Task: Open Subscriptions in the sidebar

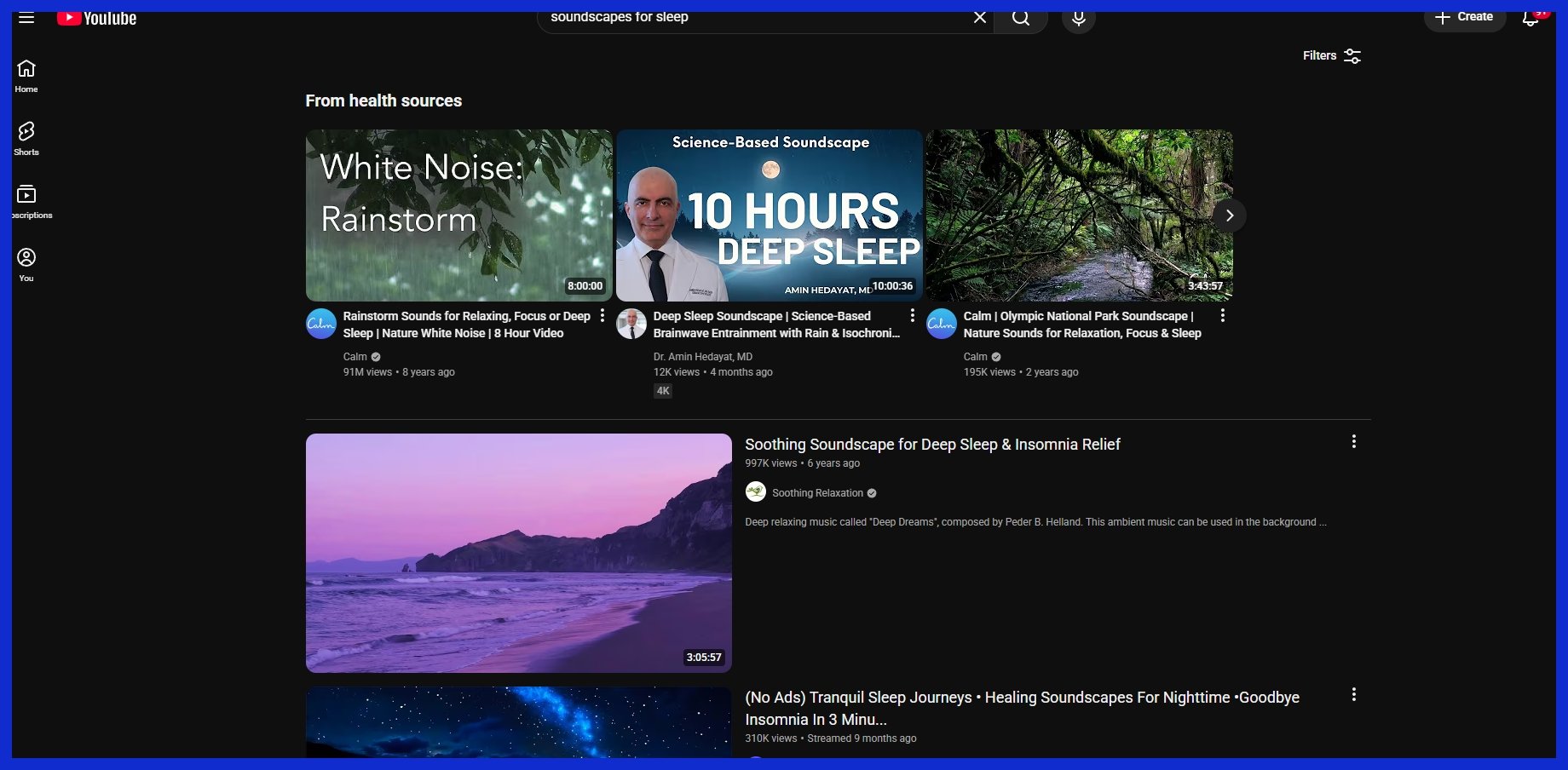Action: [26, 202]
